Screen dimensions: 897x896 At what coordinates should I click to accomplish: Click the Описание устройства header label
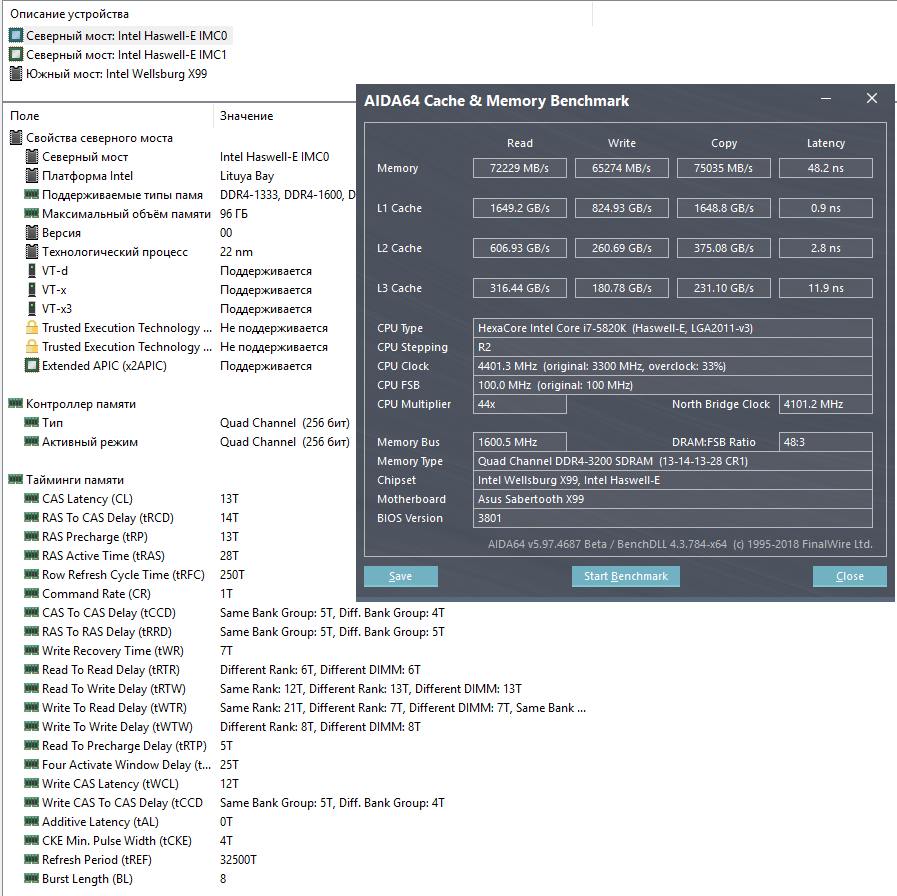(x=69, y=14)
